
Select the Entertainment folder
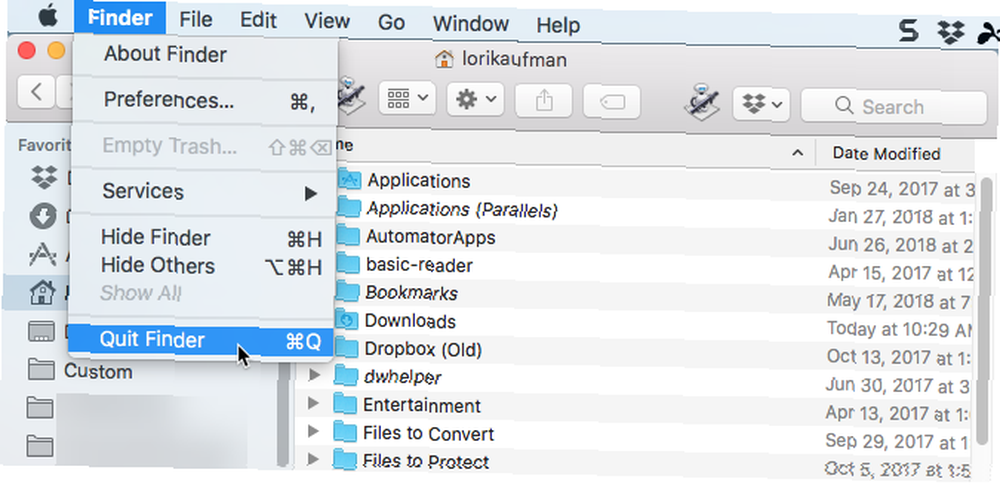pyautogui.click(x=422, y=406)
